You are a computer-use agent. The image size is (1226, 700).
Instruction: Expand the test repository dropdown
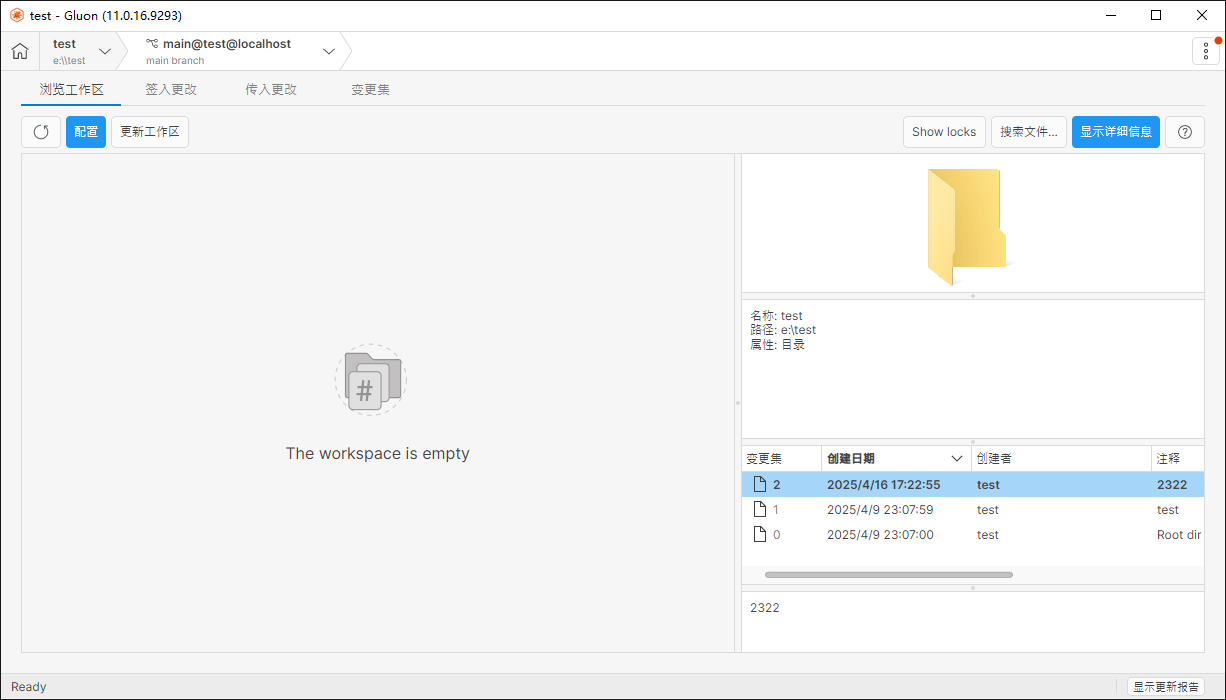(104, 51)
